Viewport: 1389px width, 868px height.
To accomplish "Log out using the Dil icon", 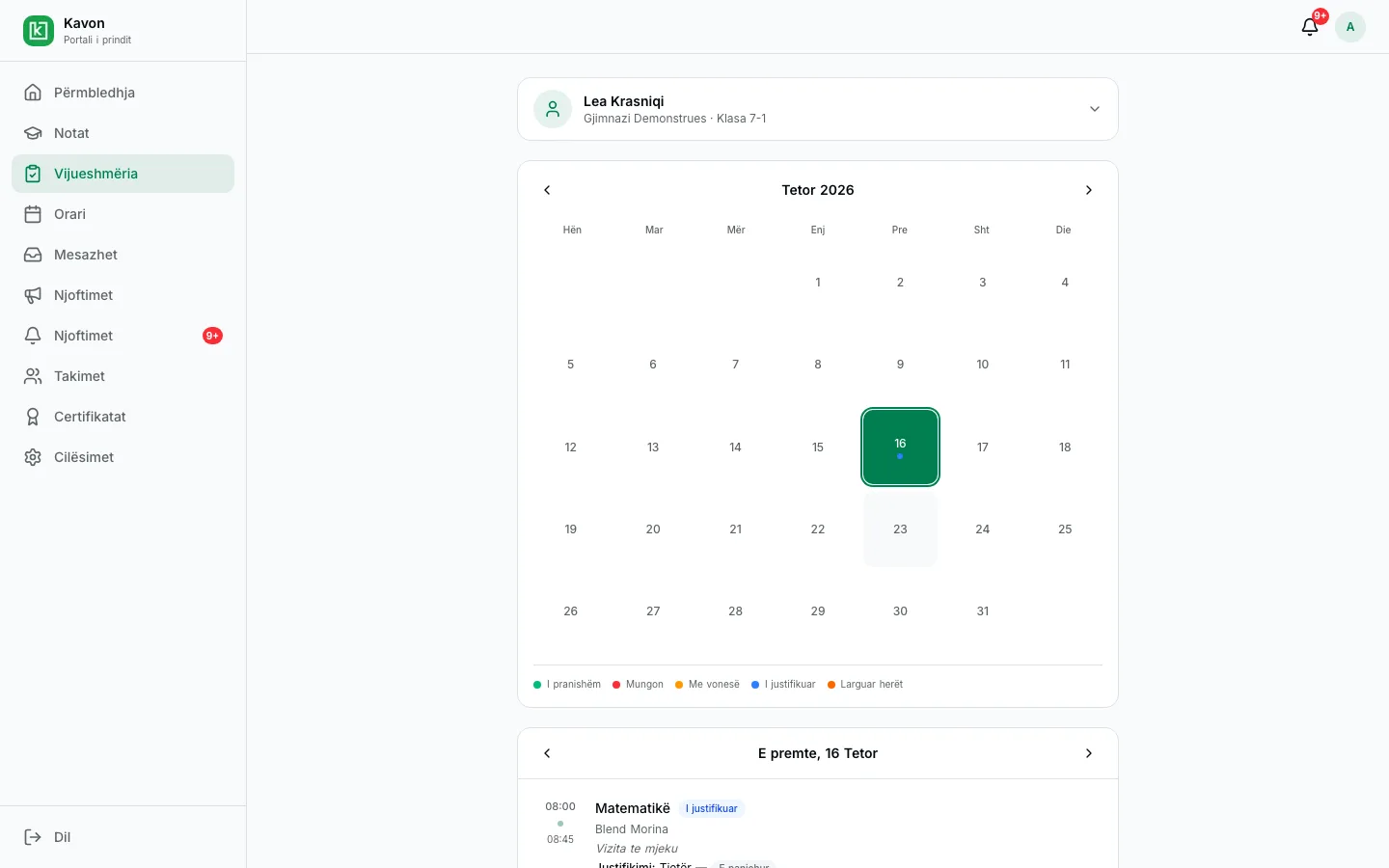I will click(33, 837).
